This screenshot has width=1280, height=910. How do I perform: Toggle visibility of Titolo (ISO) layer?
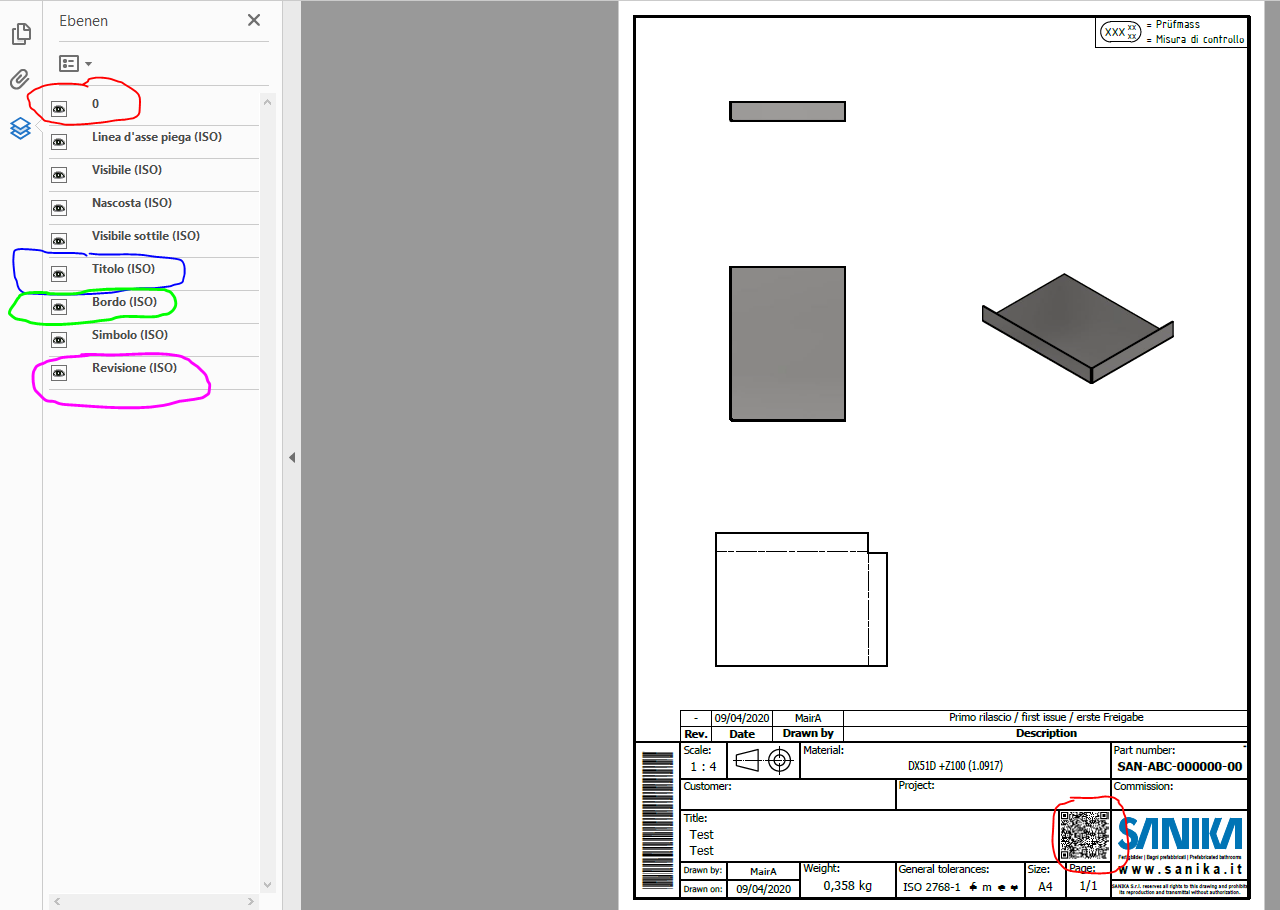[61, 273]
